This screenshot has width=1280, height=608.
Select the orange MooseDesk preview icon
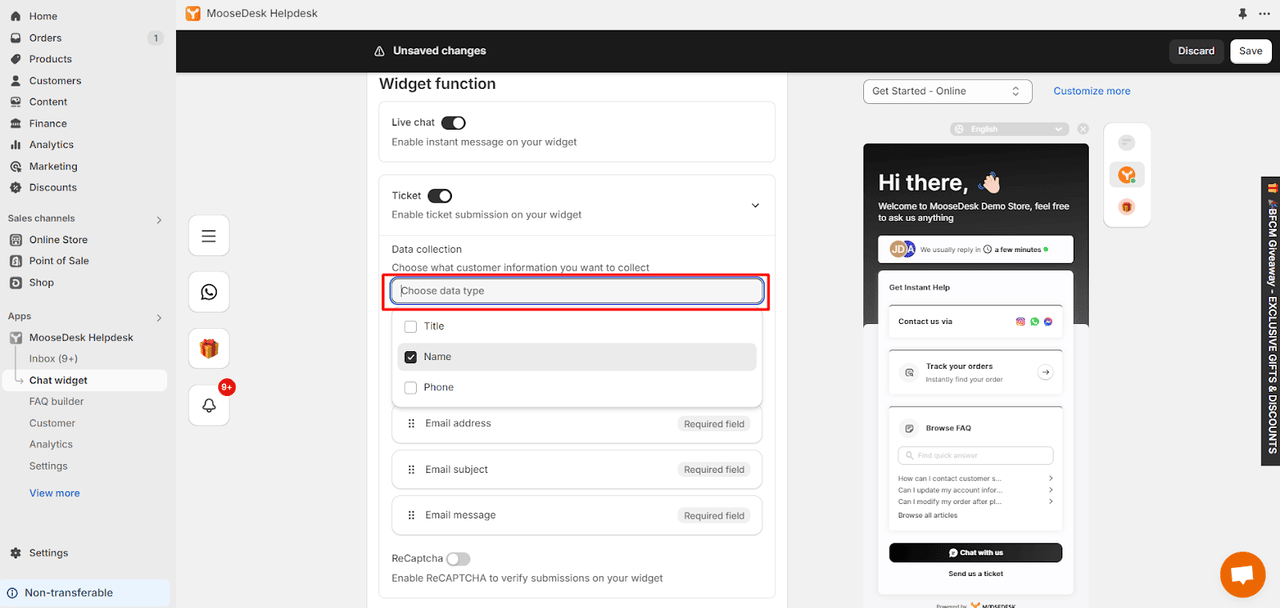tap(1127, 175)
